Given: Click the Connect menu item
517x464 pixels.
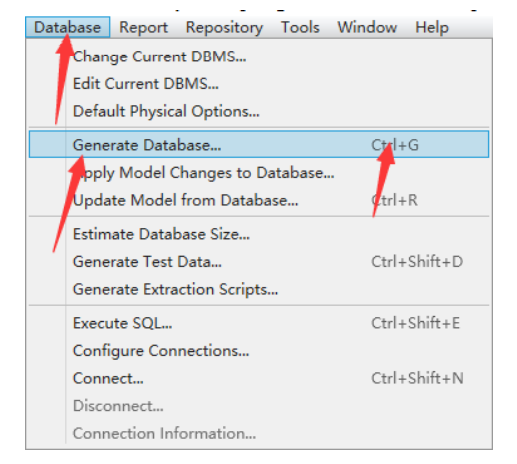Looking at the screenshot, I should tap(259, 378).
